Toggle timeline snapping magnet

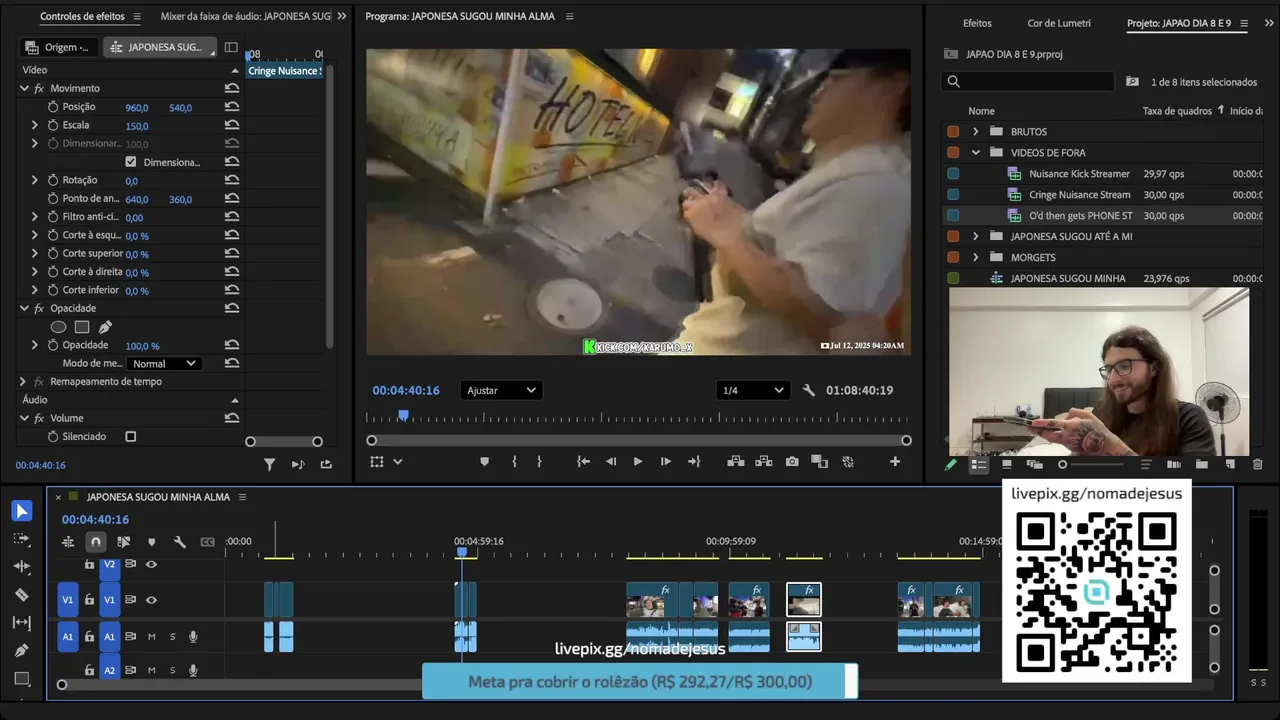(96, 542)
